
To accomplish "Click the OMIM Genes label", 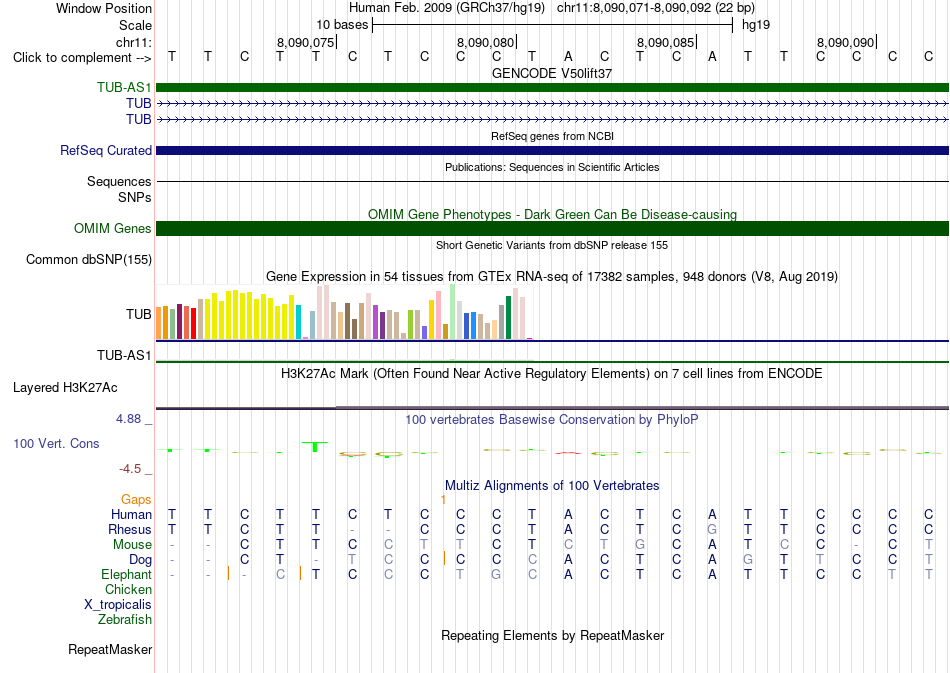I will point(113,228).
